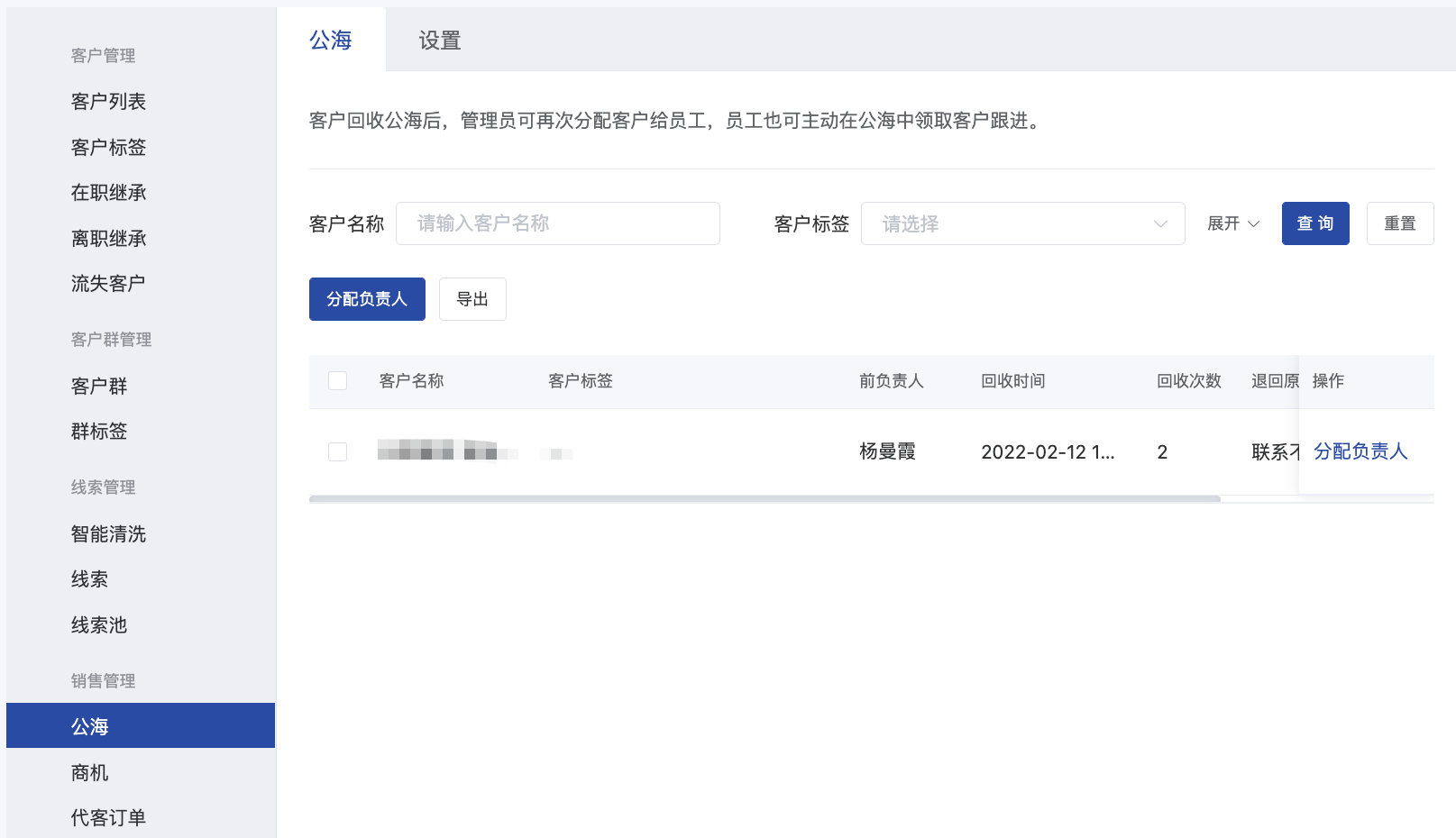This screenshot has width=1456, height=838.
Task: Click the 操作 column header
Action: [x=1328, y=381]
